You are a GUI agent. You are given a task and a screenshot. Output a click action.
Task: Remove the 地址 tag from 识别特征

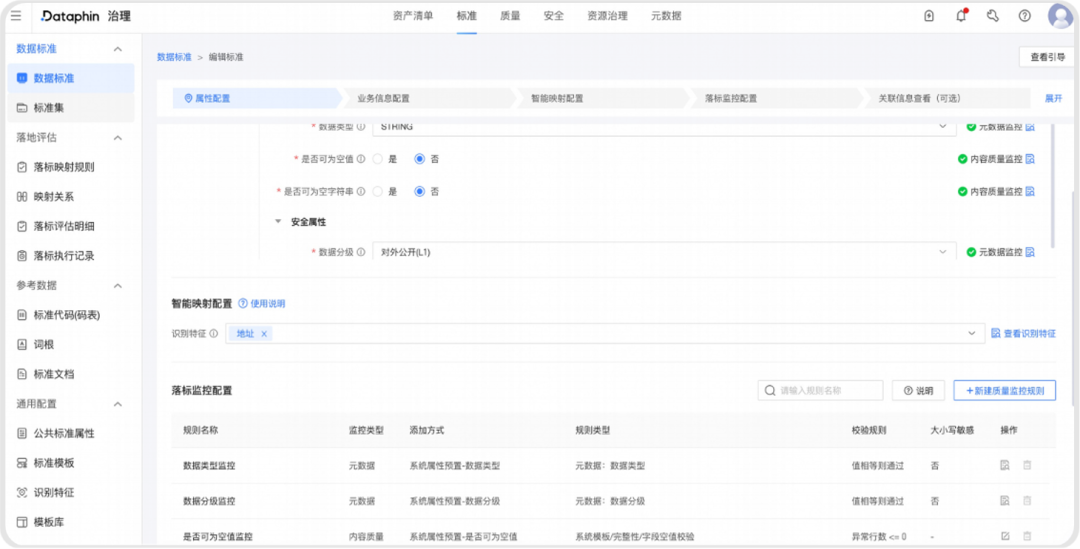click(264, 333)
